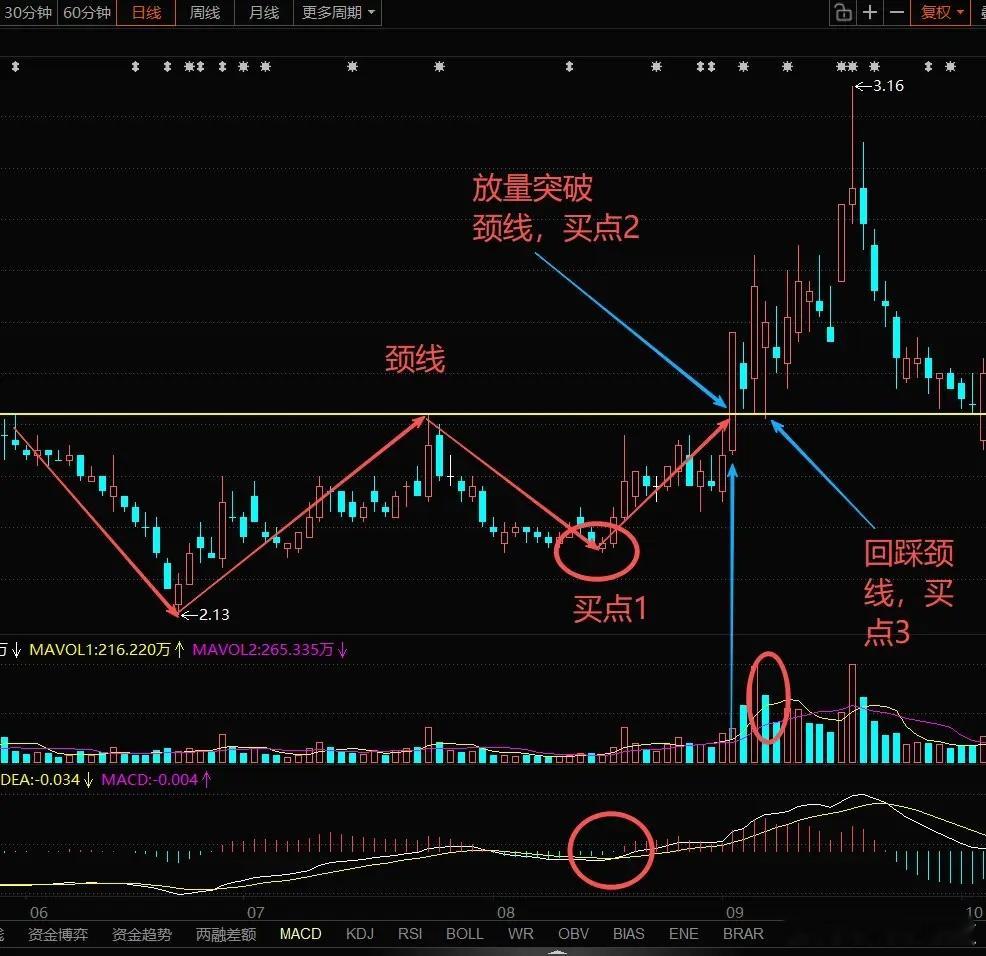Click the MAVOL1:216.220万 volume label
986x956 pixels.
pos(100,649)
